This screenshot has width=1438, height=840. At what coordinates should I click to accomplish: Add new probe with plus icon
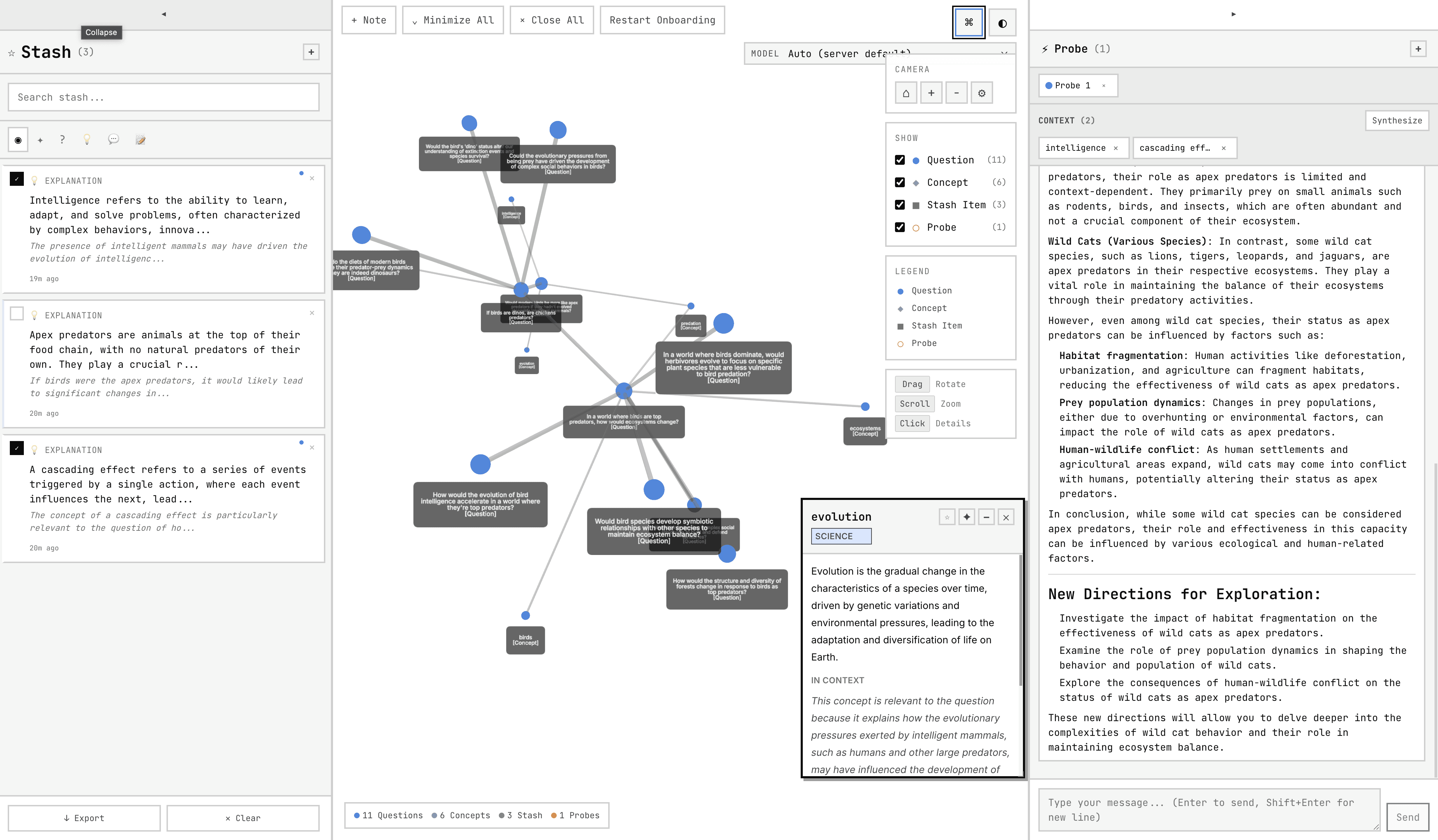[1417, 49]
